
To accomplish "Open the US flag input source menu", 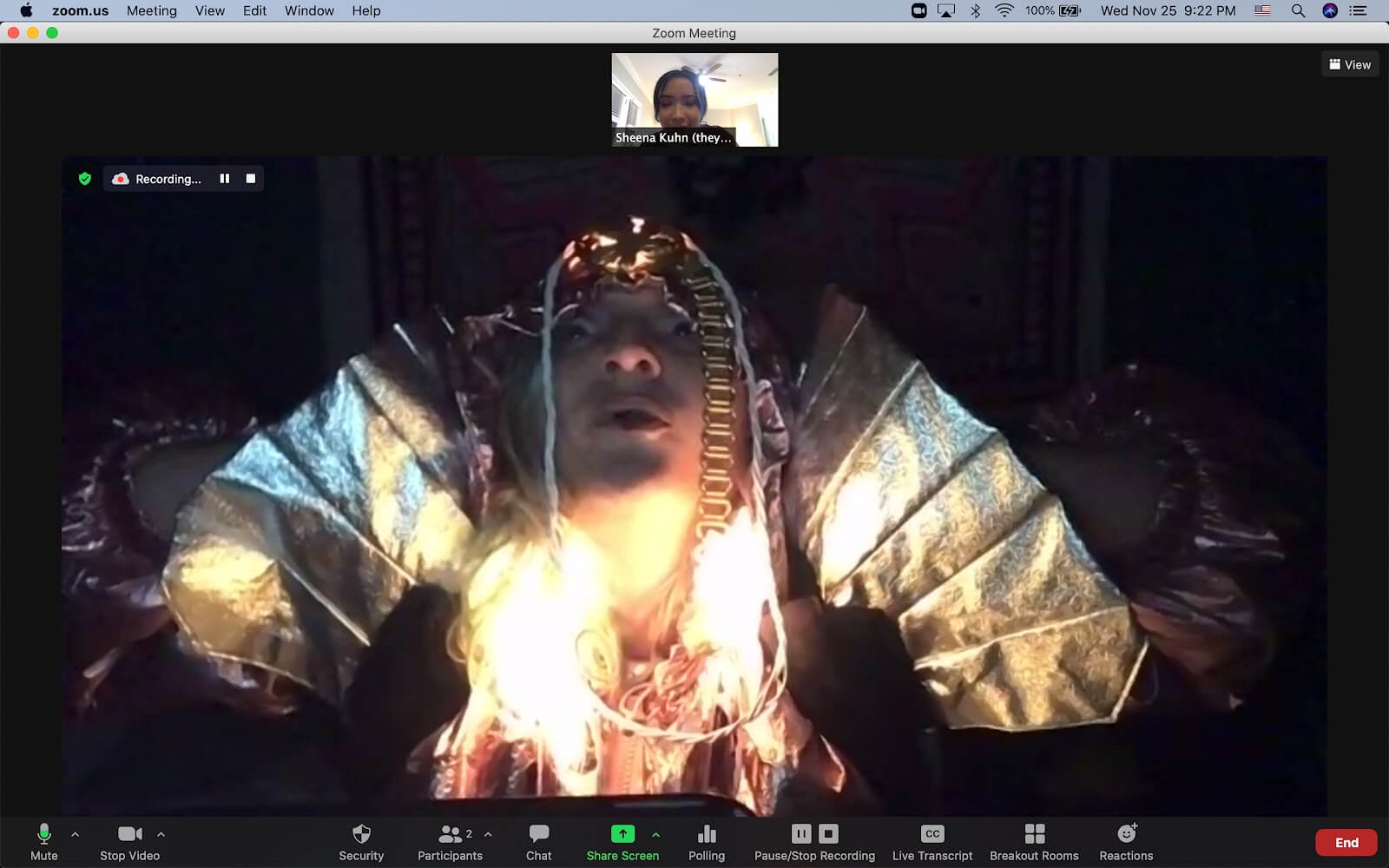I will 1263,10.
